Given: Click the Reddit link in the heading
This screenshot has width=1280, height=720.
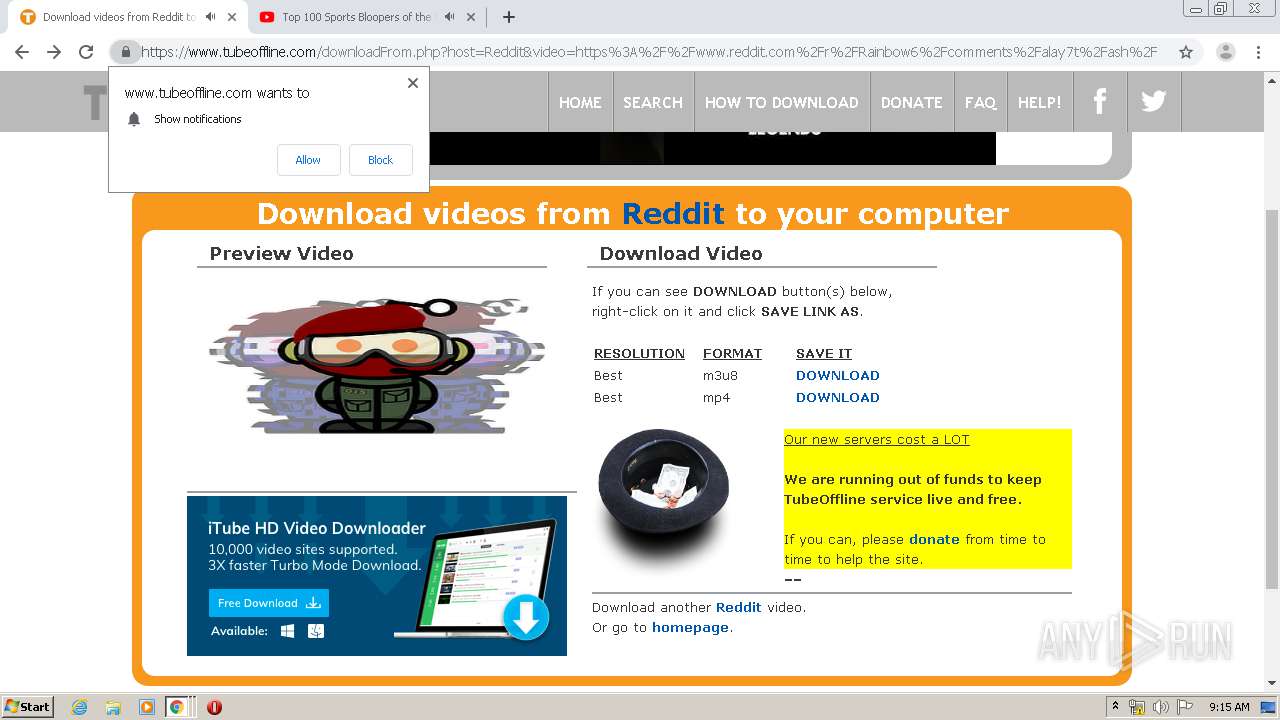Looking at the screenshot, I should pos(673,213).
